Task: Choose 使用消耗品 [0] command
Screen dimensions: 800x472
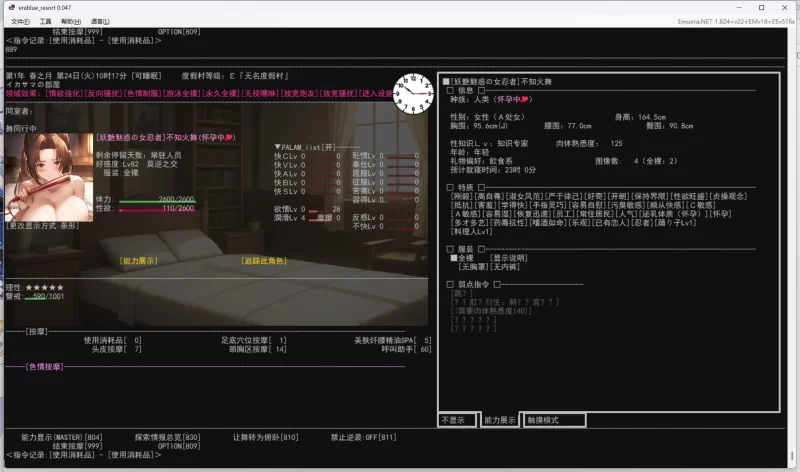Action: [112, 340]
